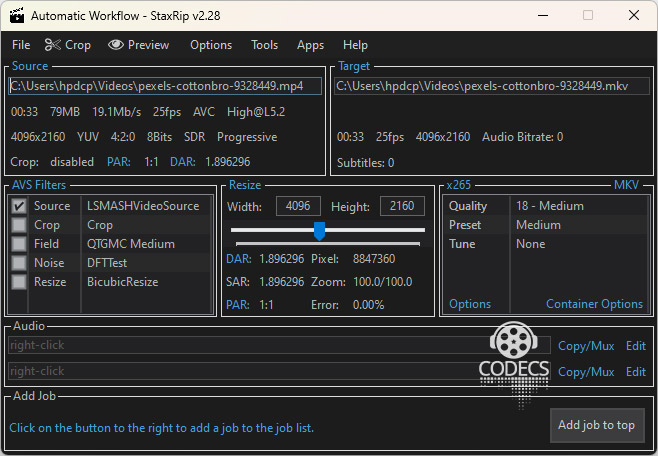
Task: Click the scissors icon beside Crop
Action: 53,44
